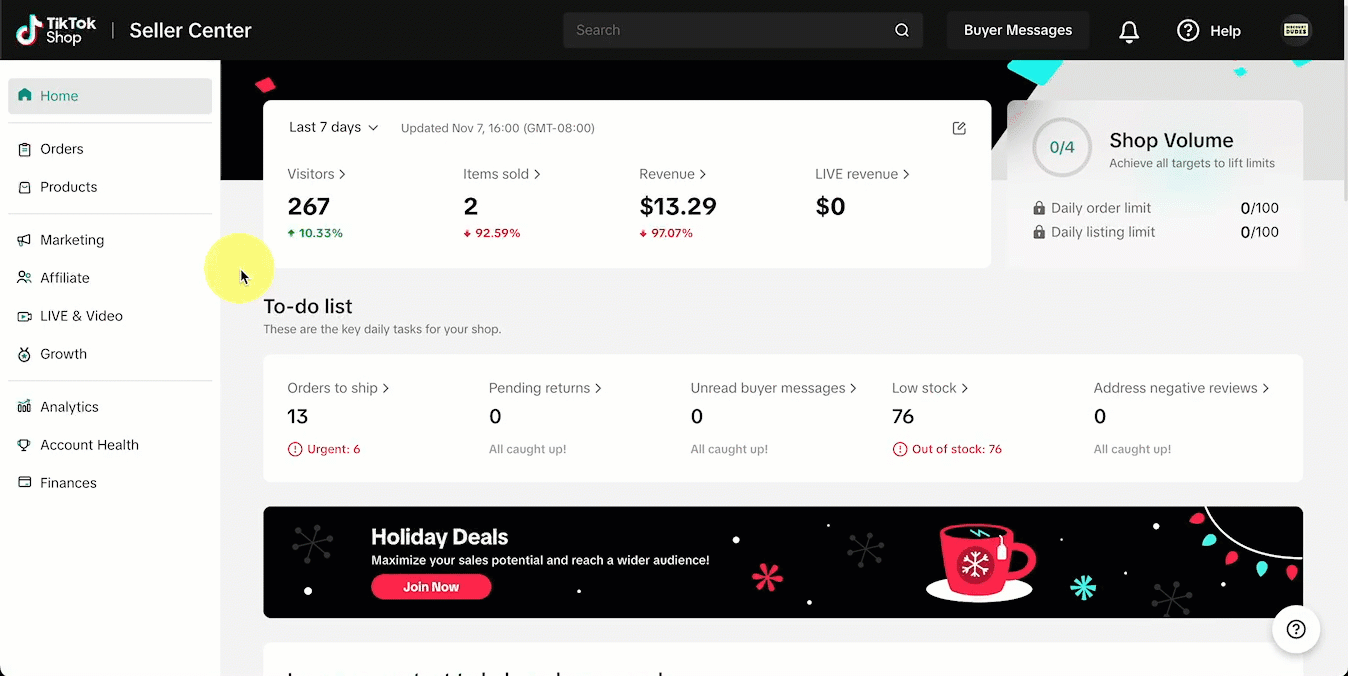The image size is (1348, 676).
Task: Open the Help question mark icon
Action: (1188, 31)
